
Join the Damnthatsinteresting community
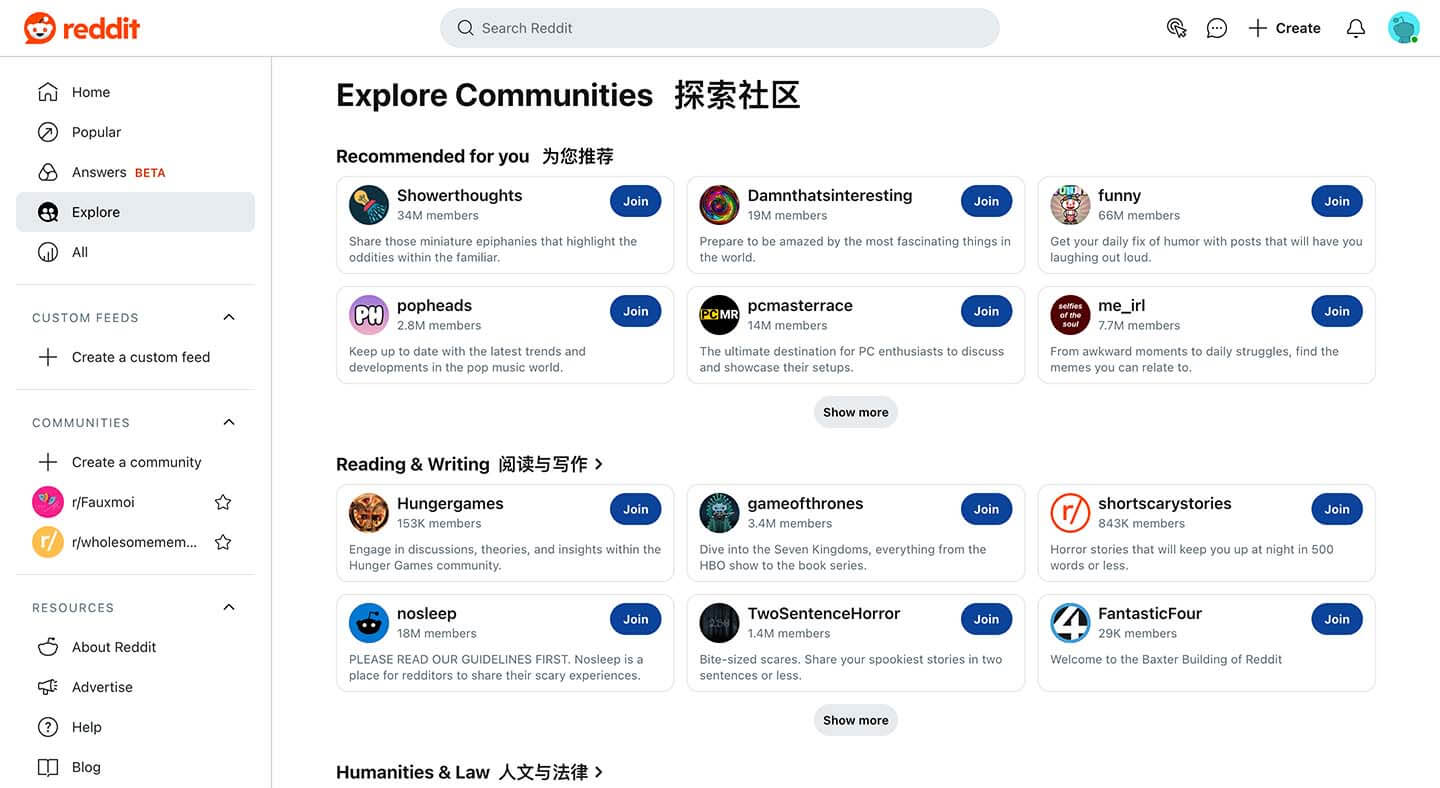987,201
